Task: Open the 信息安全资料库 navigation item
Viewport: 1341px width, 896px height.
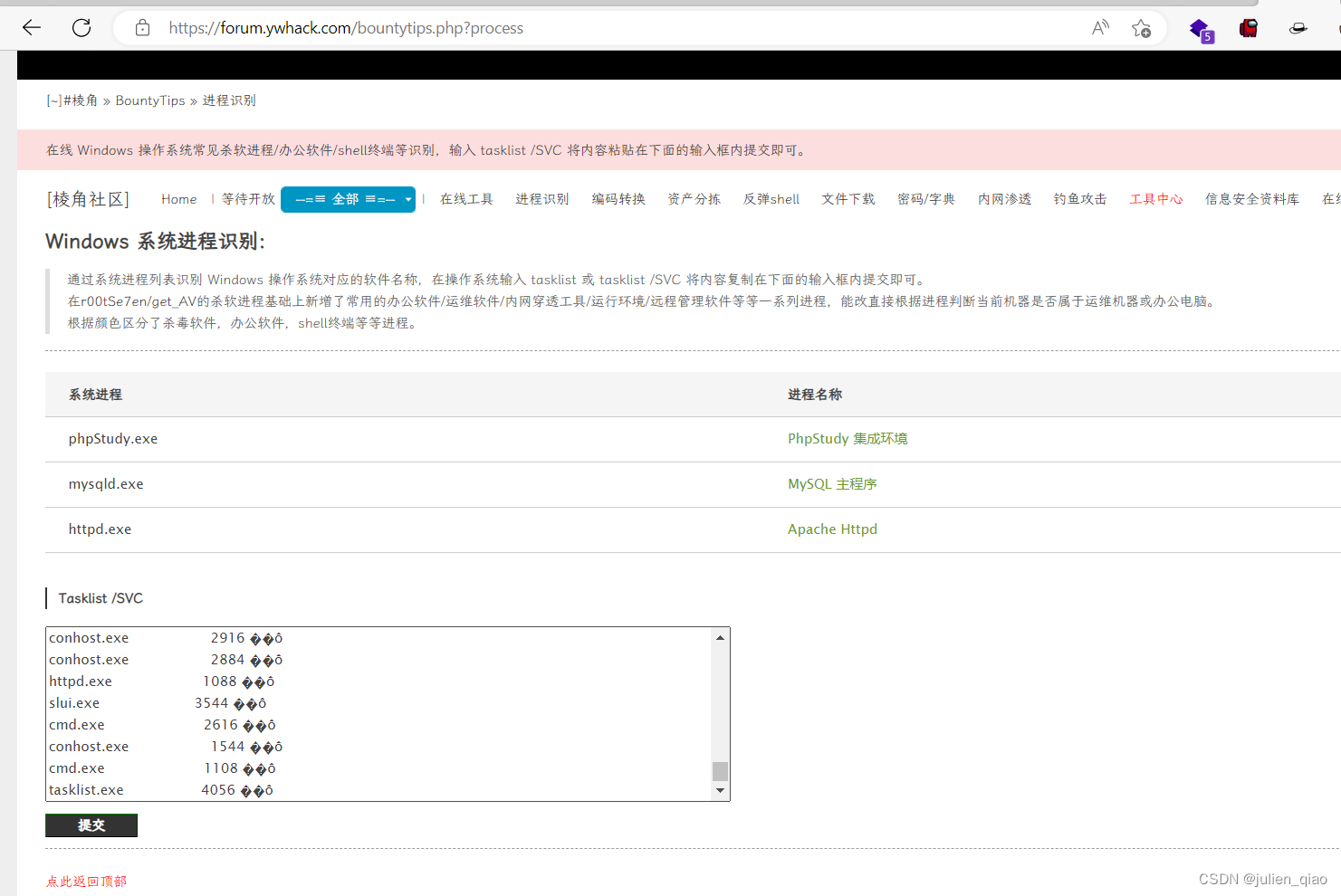Action: click(x=1252, y=199)
